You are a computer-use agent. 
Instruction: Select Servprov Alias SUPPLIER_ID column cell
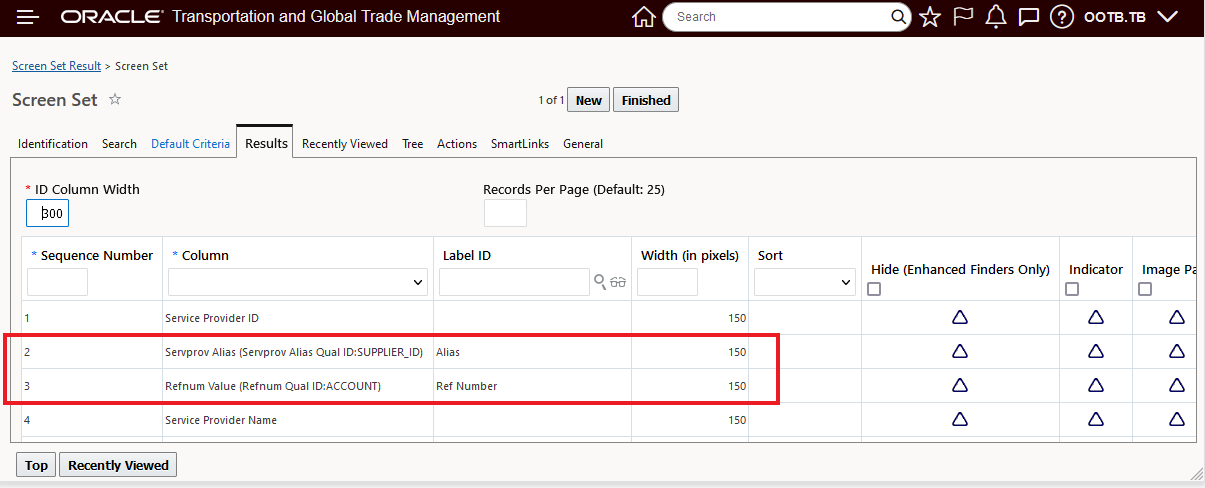298,352
